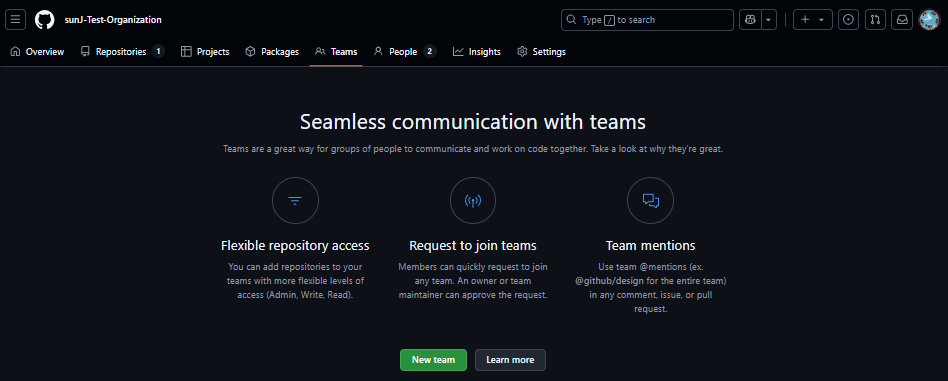This screenshot has width=948, height=381.
Task: Open the organization Settings tab
Action: pos(542,52)
